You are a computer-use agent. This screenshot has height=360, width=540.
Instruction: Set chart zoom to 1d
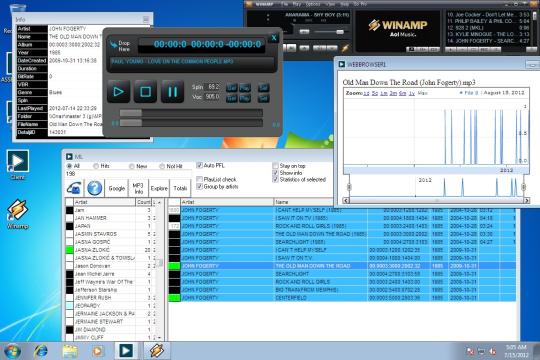[x=366, y=93]
